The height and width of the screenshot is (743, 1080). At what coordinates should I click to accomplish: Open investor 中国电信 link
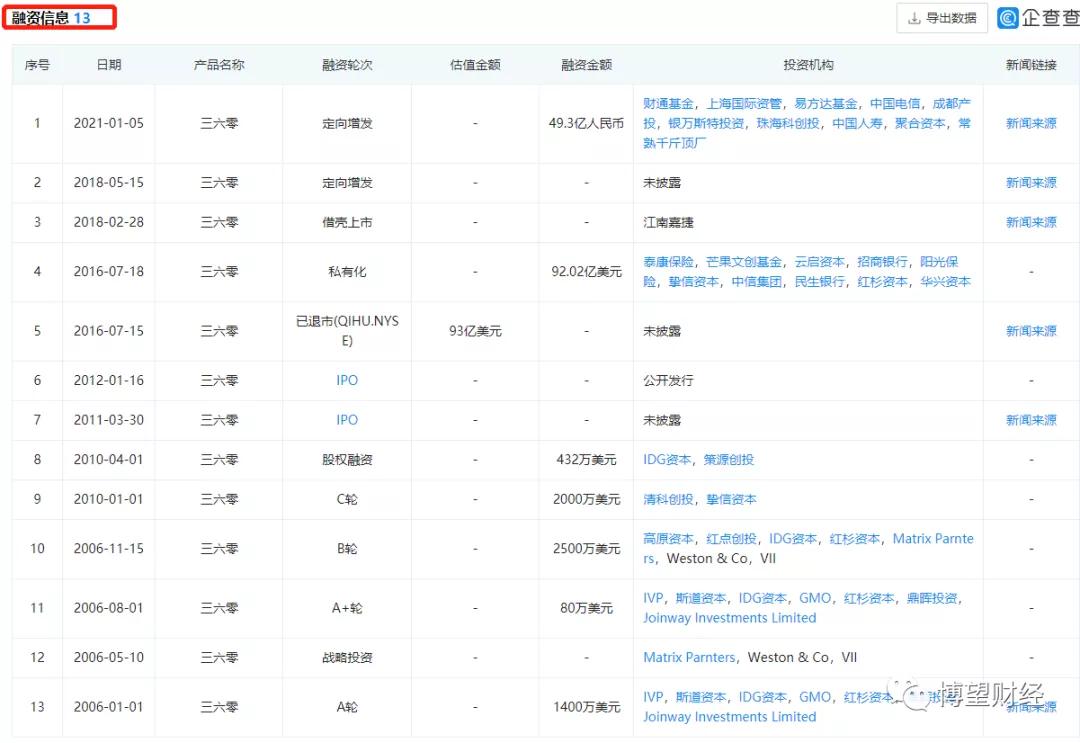point(895,103)
